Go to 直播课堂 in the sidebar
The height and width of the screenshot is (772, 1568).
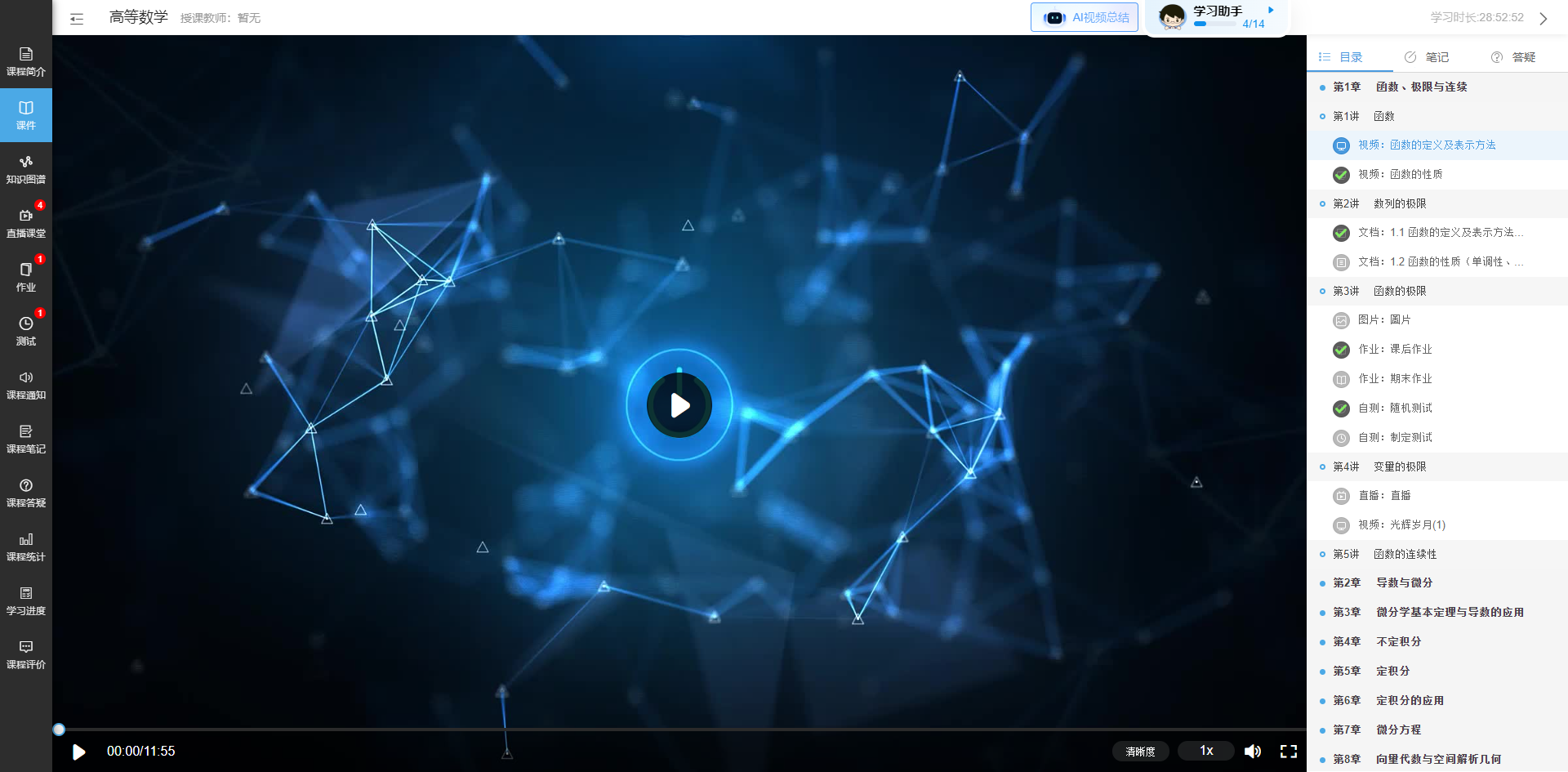[26, 224]
